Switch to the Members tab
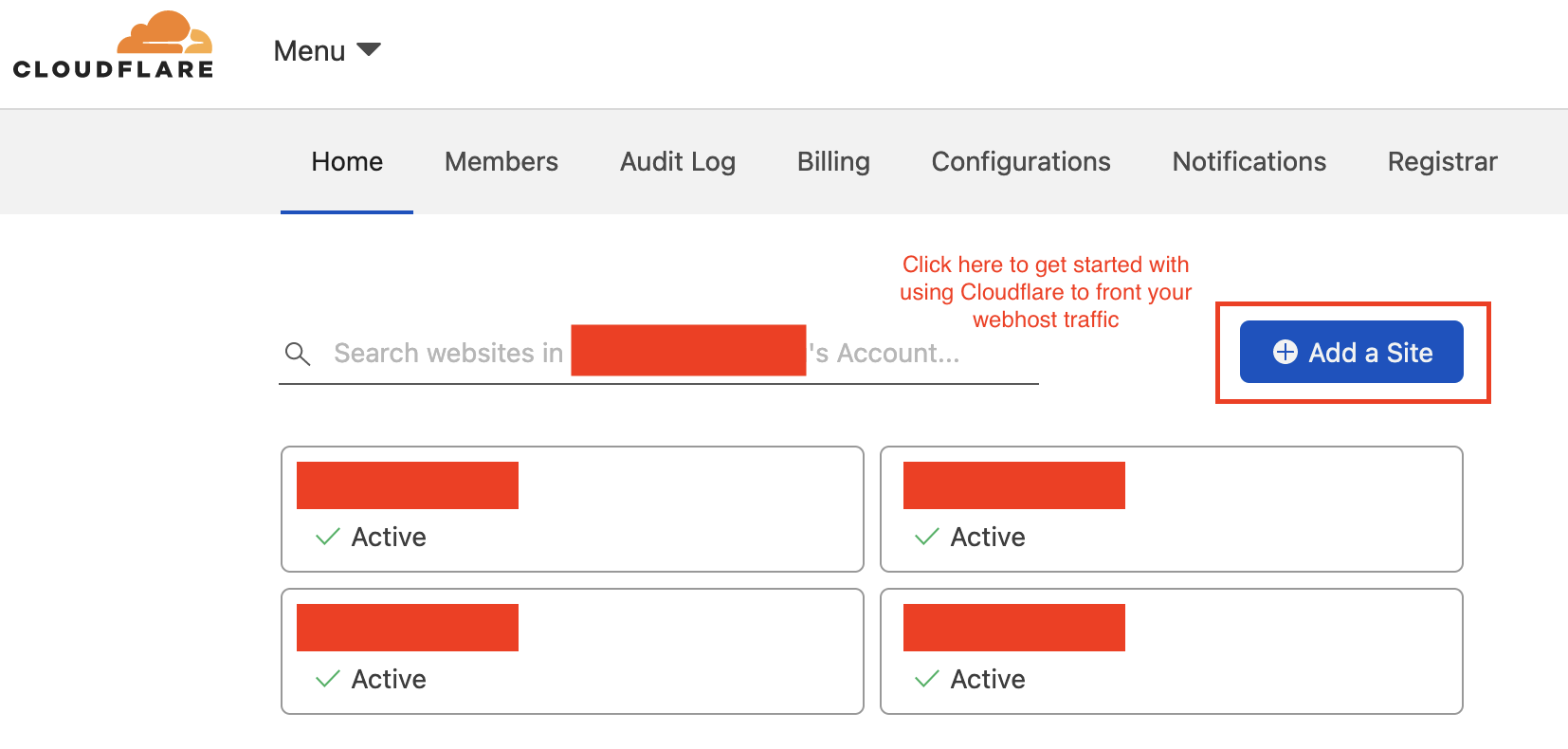 point(501,162)
